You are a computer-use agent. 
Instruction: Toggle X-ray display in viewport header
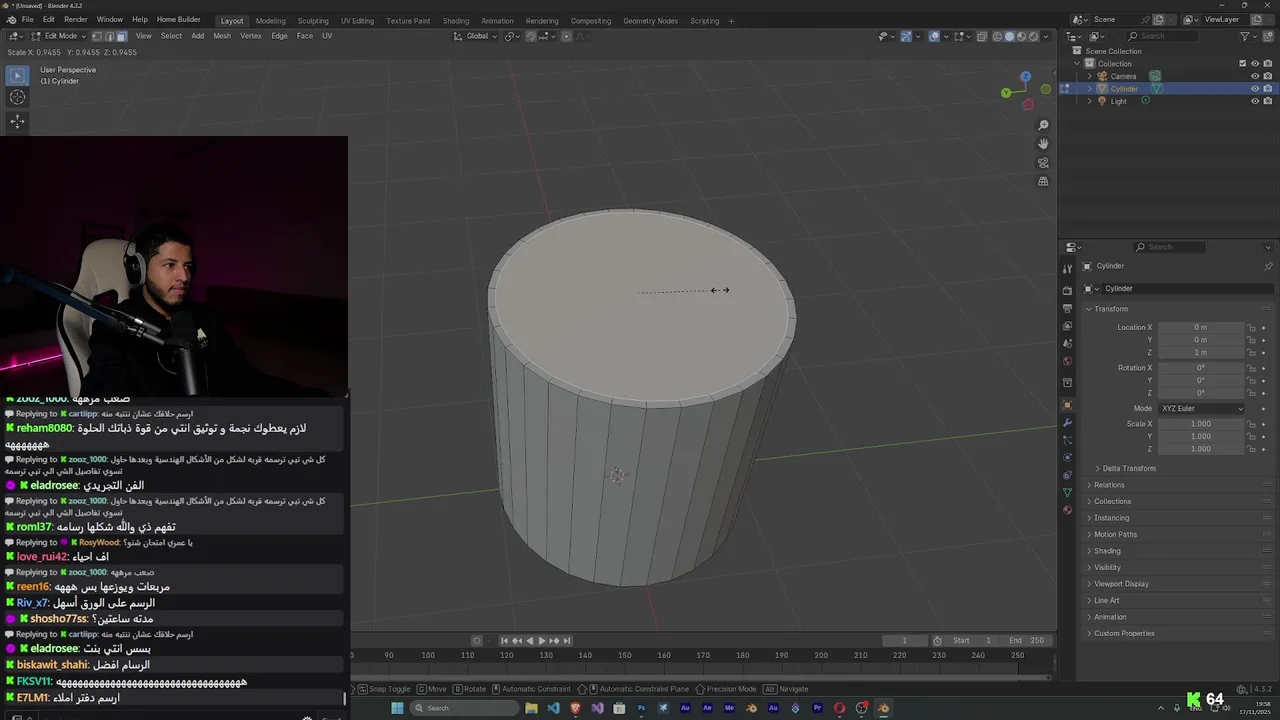(x=982, y=36)
